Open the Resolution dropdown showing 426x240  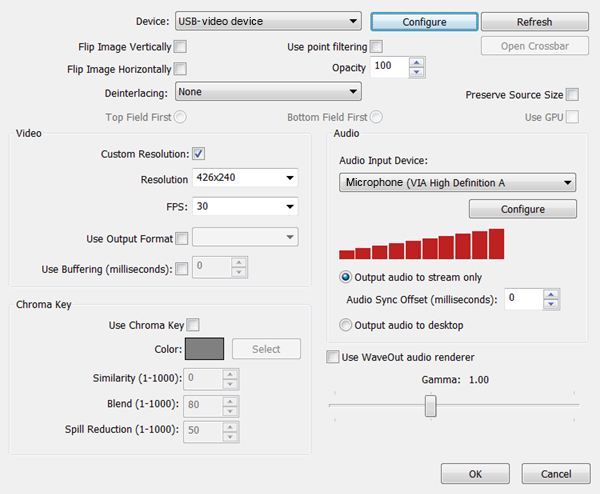[x=245, y=178]
